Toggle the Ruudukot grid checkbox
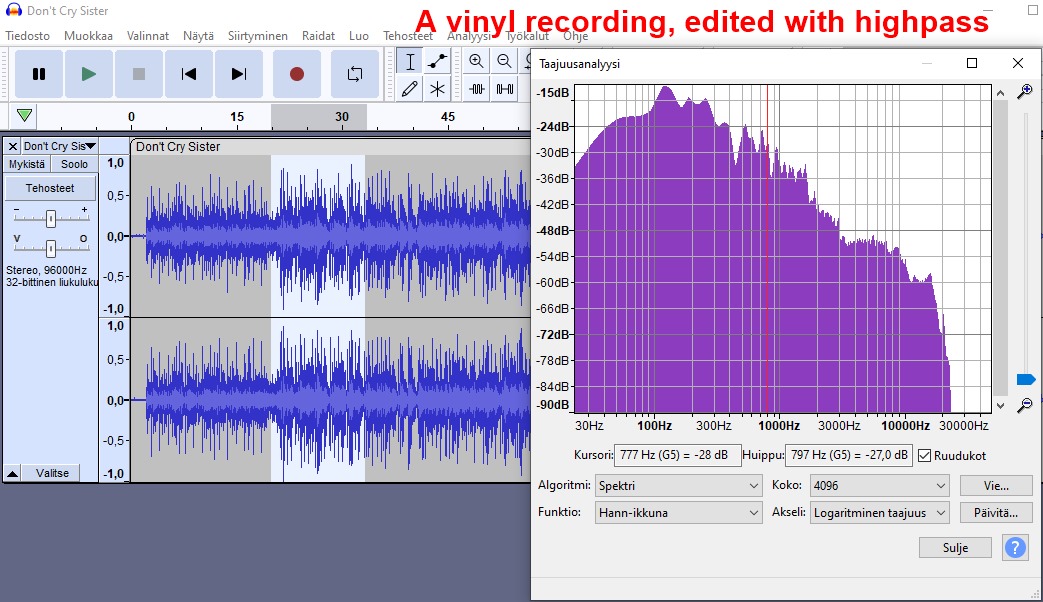The image size is (1043, 602). [x=924, y=456]
